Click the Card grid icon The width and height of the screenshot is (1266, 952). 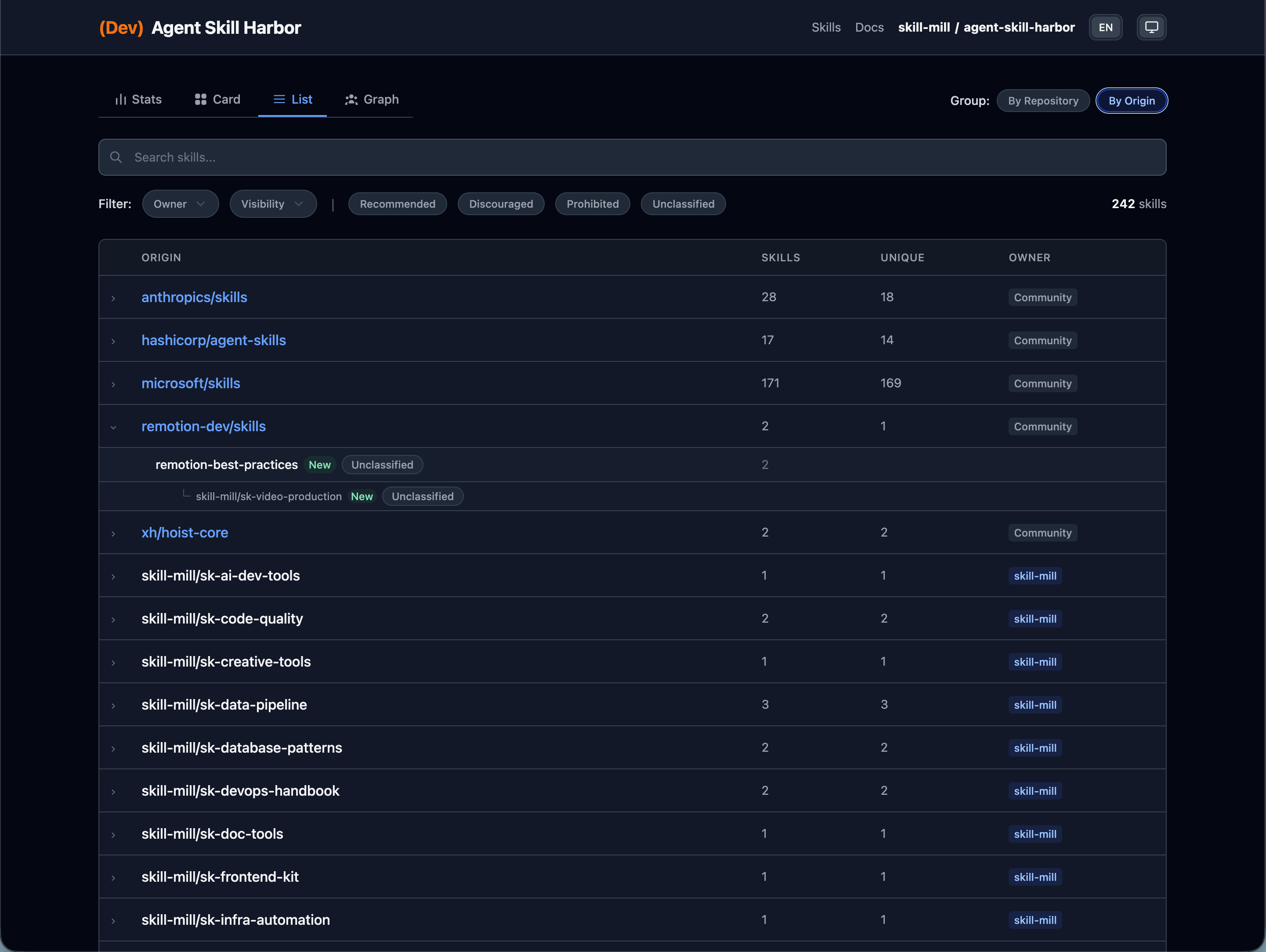point(200,100)
